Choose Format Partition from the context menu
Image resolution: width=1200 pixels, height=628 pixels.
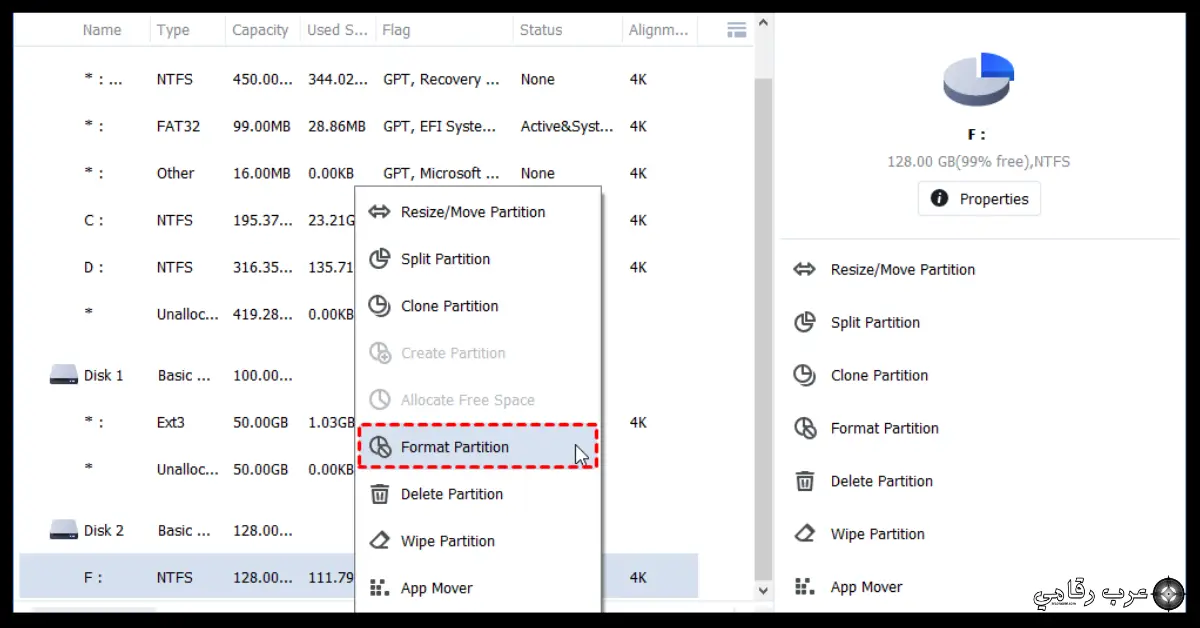[453, 447]
